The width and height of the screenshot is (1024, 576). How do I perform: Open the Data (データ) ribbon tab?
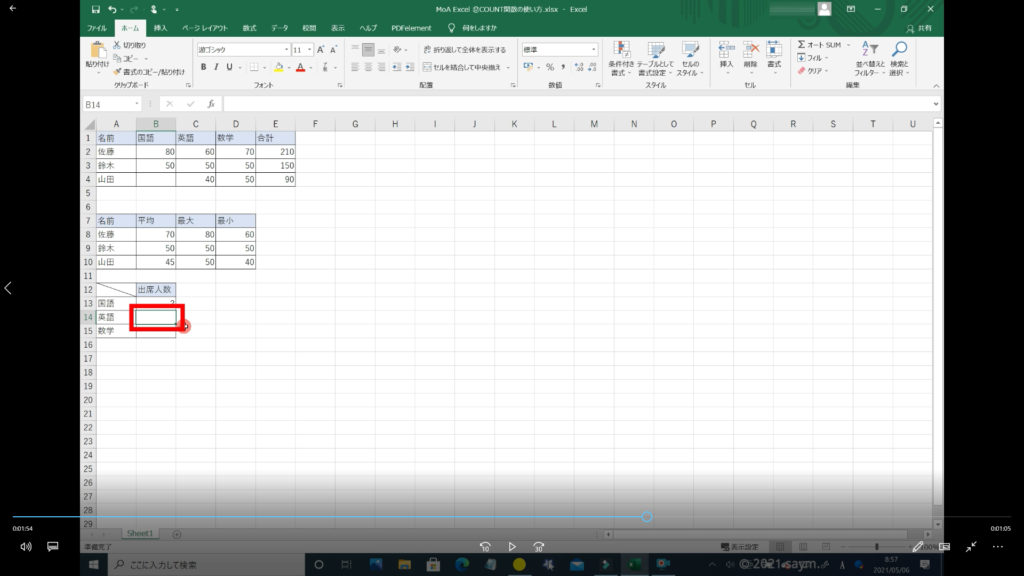(x=279, y=28)
